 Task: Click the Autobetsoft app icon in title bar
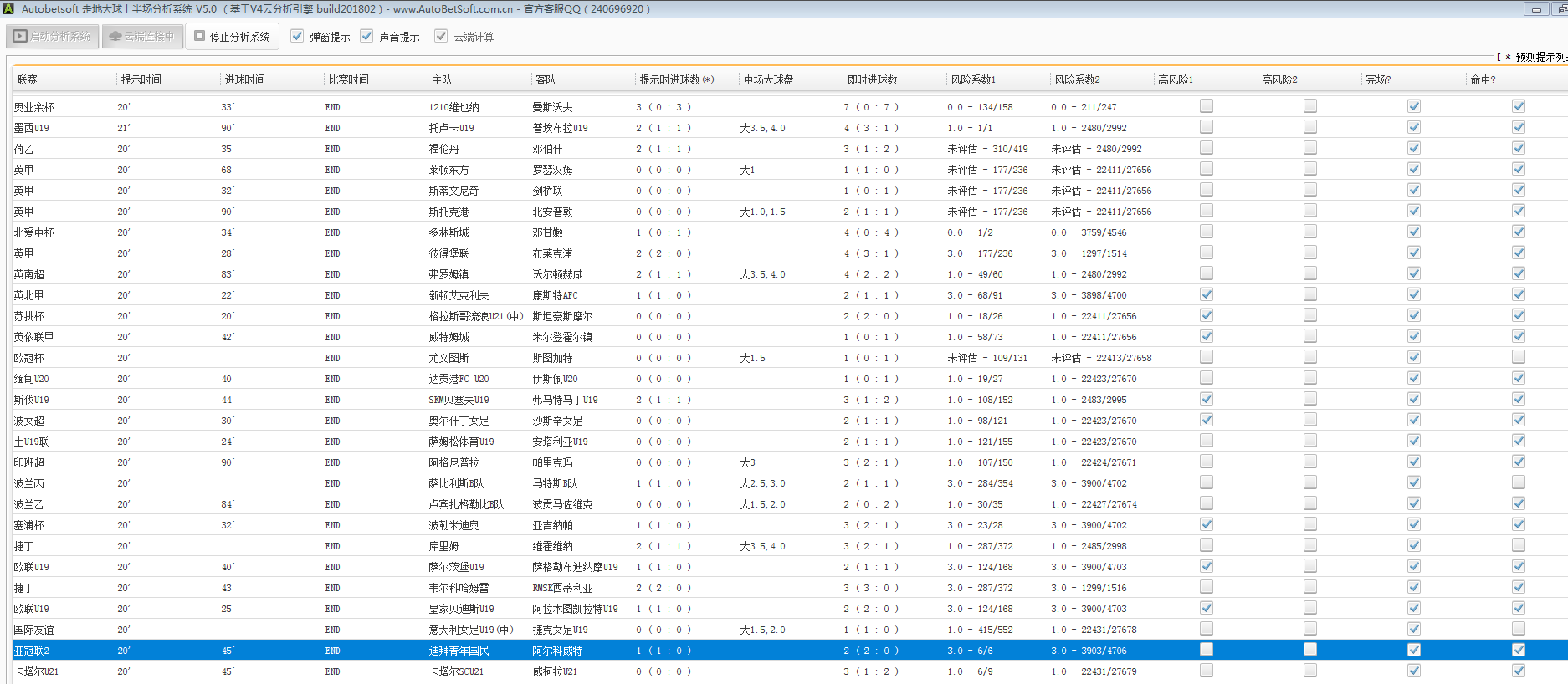8,8
